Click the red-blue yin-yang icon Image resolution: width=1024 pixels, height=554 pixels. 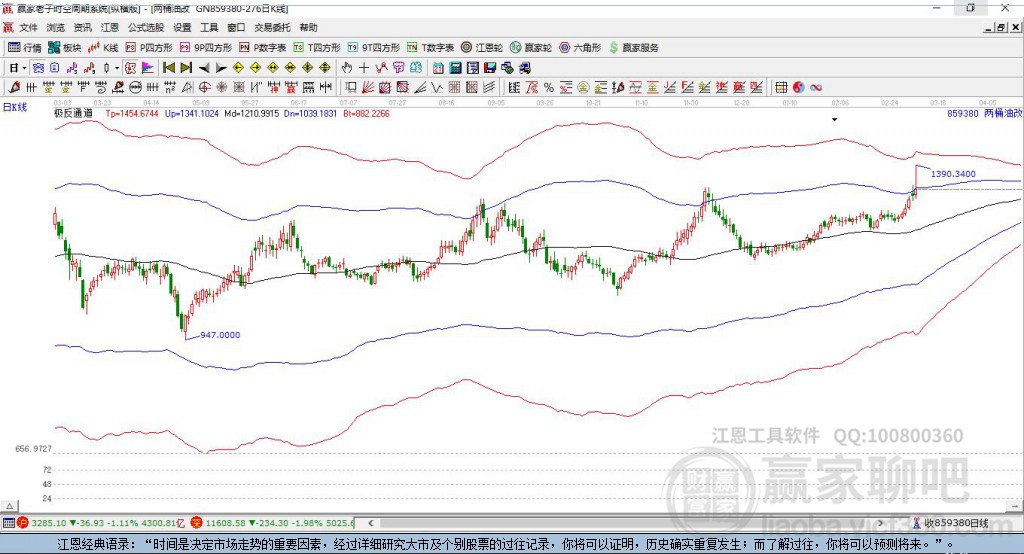799,88
